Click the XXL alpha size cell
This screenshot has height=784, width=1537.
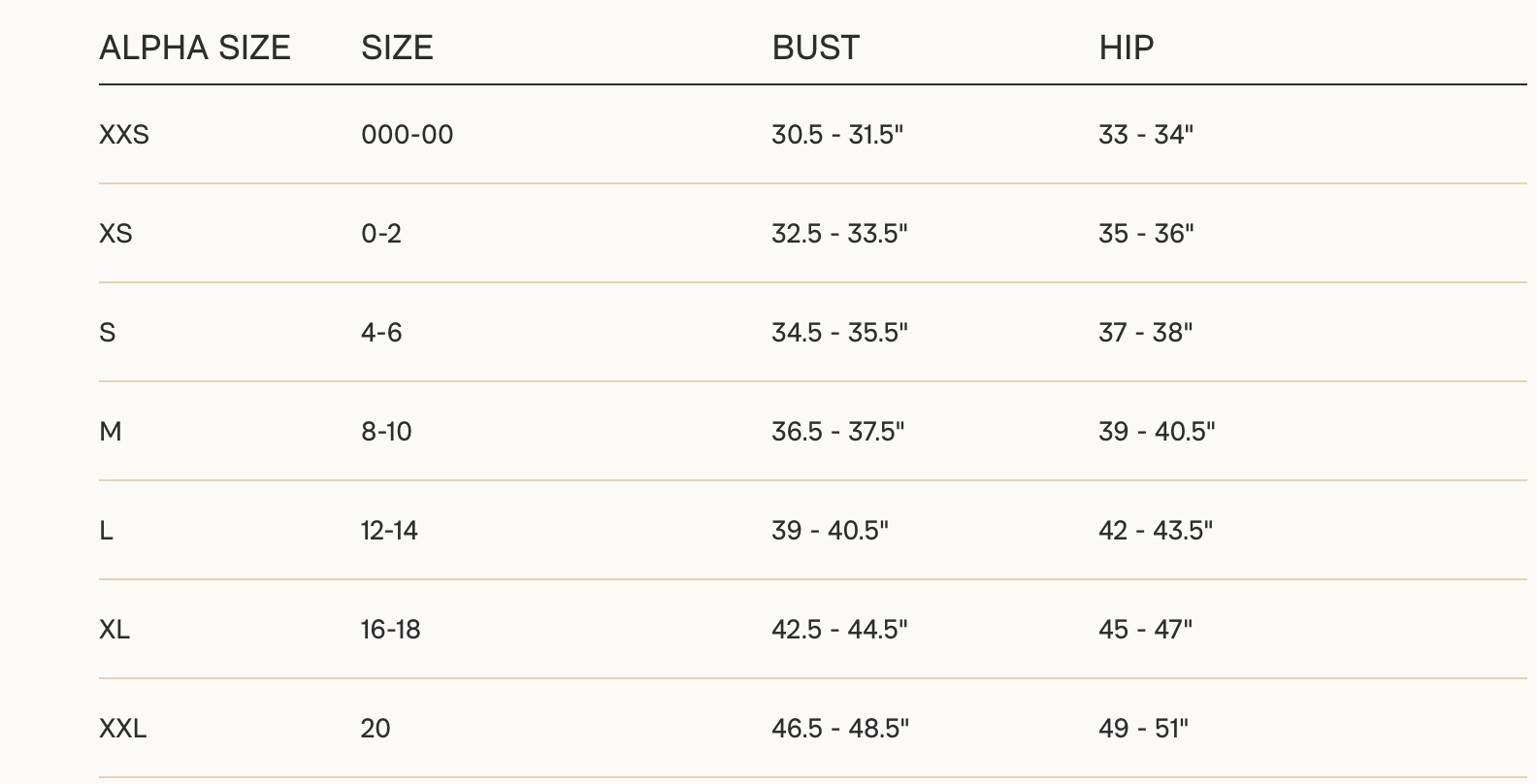pyautogui.click(x=123, y=728)
